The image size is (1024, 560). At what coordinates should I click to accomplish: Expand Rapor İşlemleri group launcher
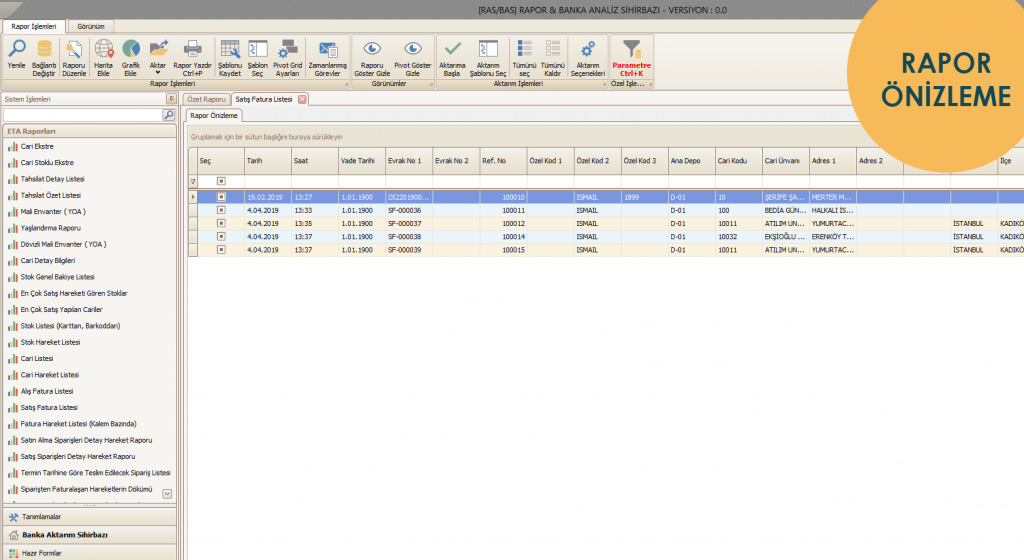(x=346, y=84)
